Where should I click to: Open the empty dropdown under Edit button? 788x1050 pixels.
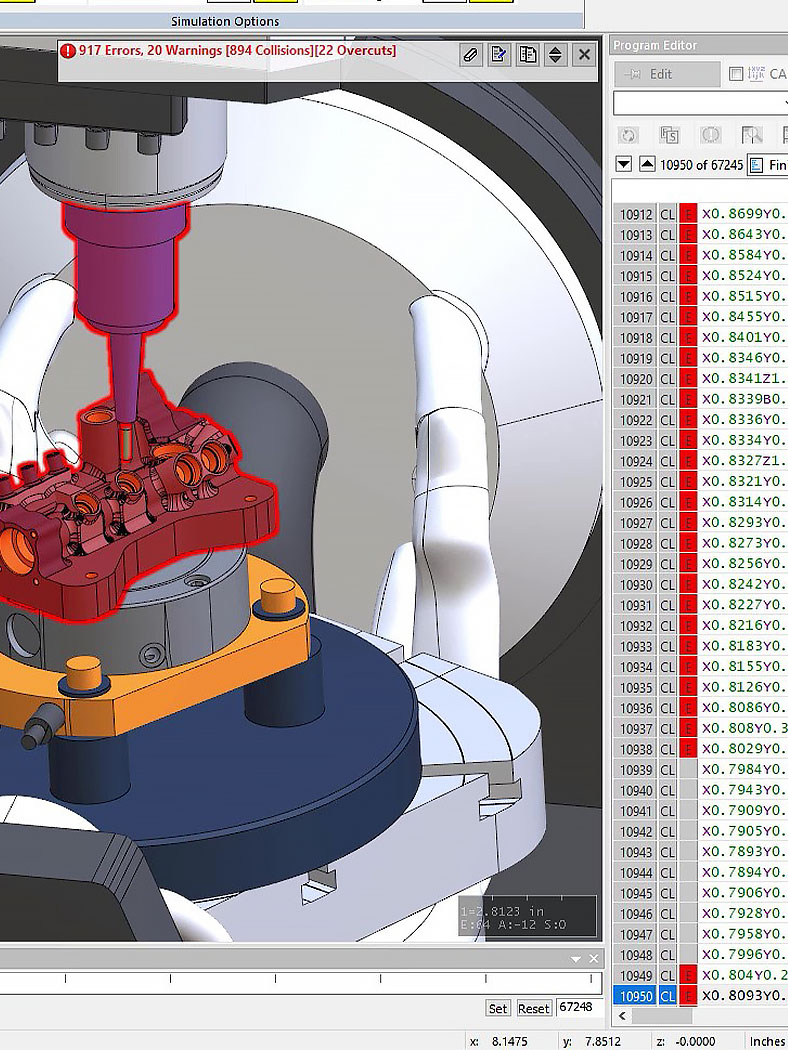[700, 103]
